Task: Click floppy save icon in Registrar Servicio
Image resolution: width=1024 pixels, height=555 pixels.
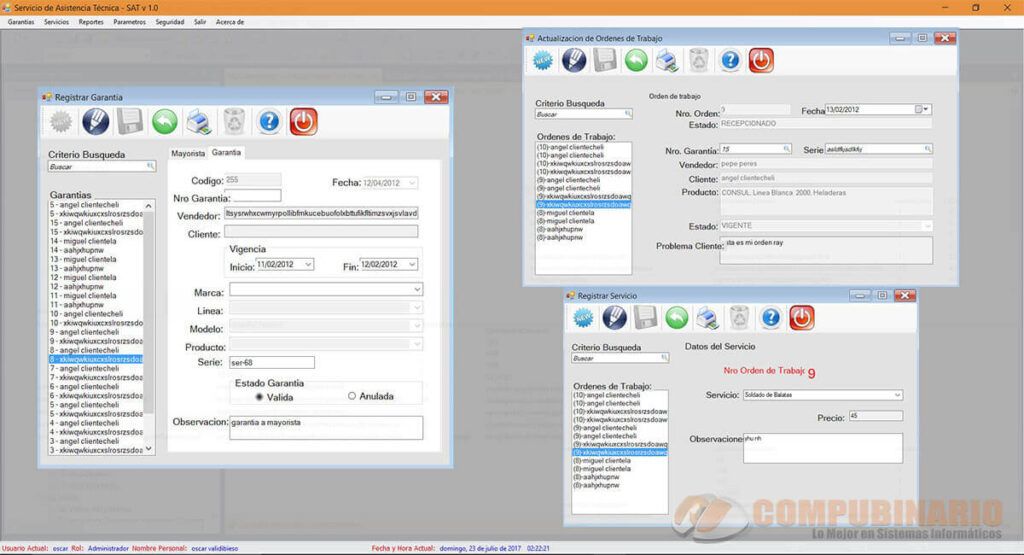Action: point(645,318)
